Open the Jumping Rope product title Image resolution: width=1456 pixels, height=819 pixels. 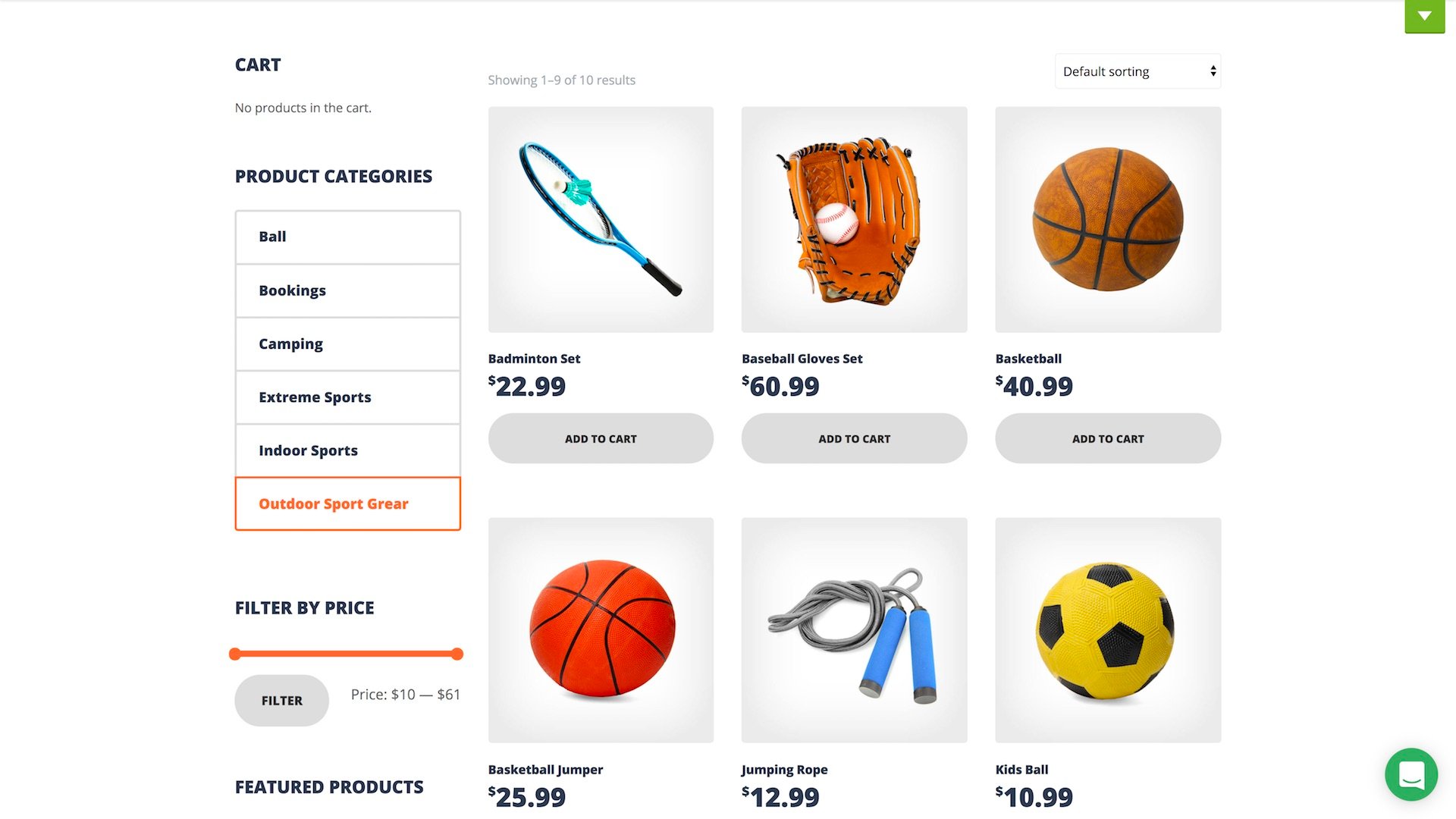[785, 770]
